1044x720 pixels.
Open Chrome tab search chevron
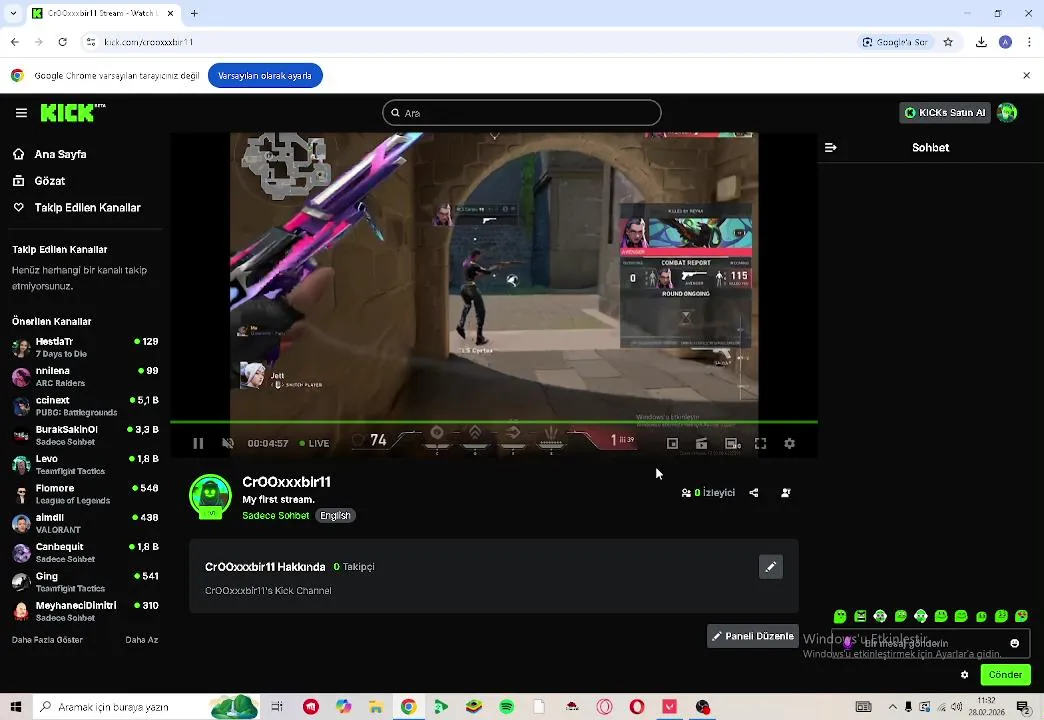[x=13, y=13]
